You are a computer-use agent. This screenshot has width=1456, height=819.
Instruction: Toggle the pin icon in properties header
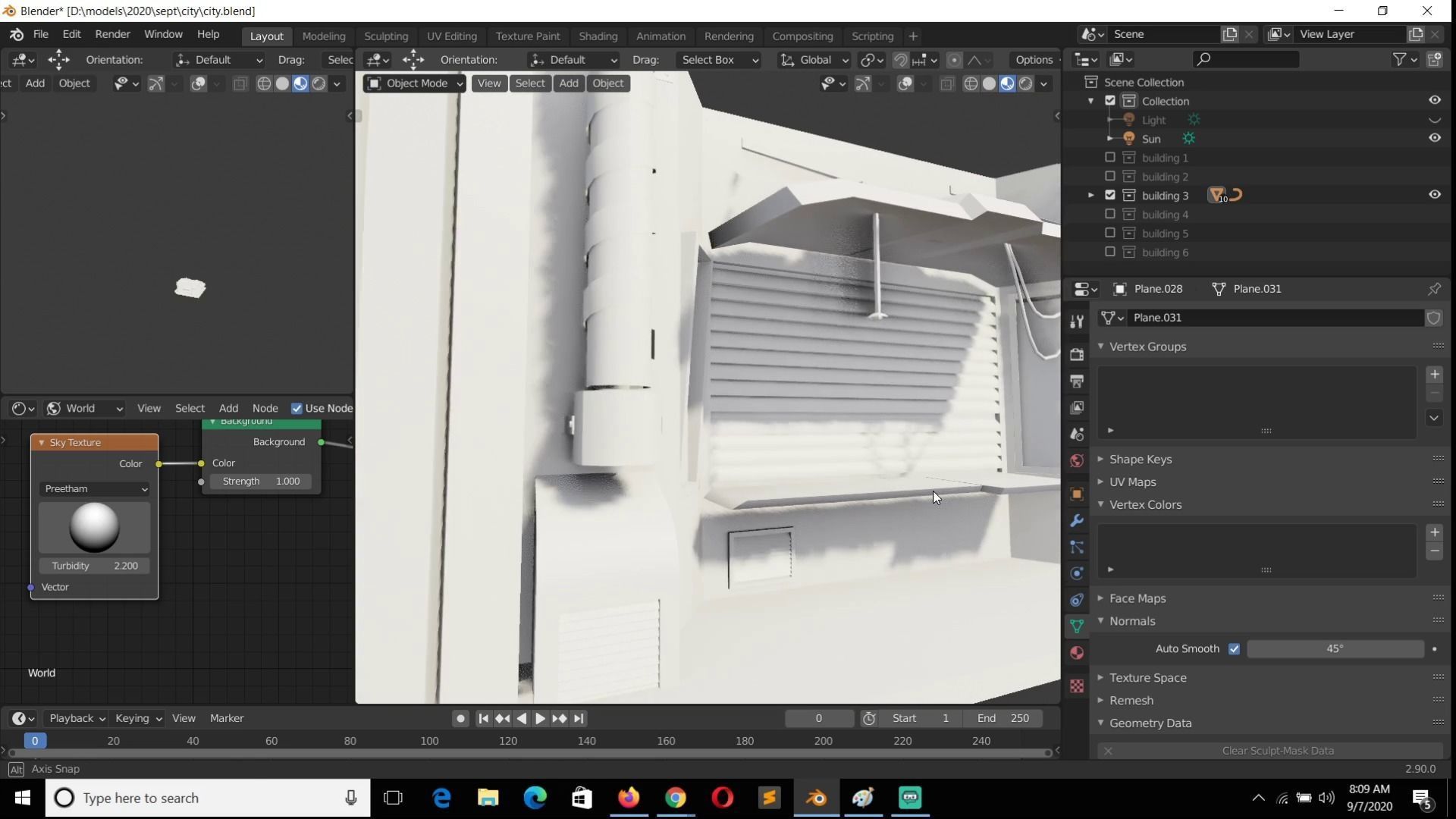click(1434, 289)
